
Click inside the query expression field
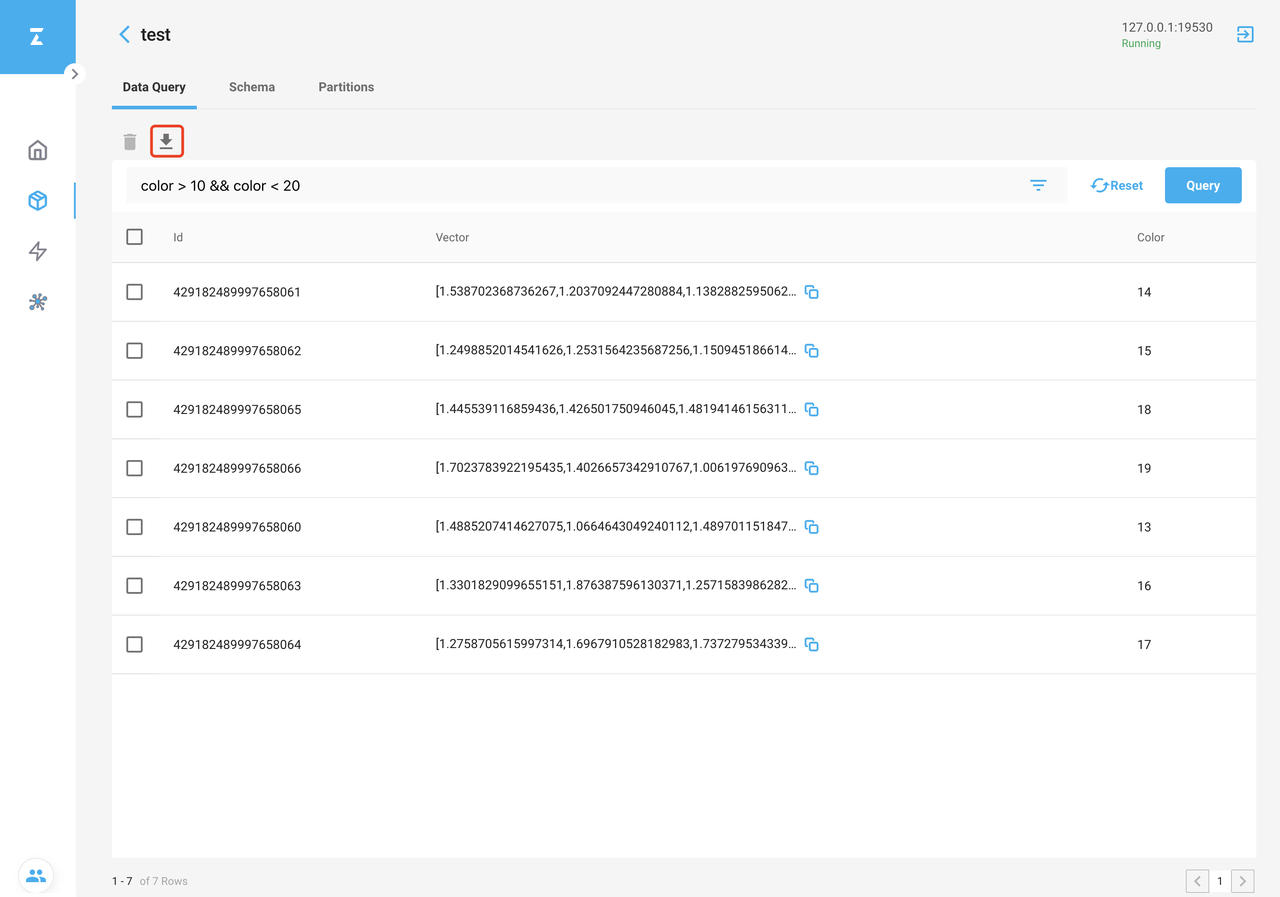tap(570, 186)
